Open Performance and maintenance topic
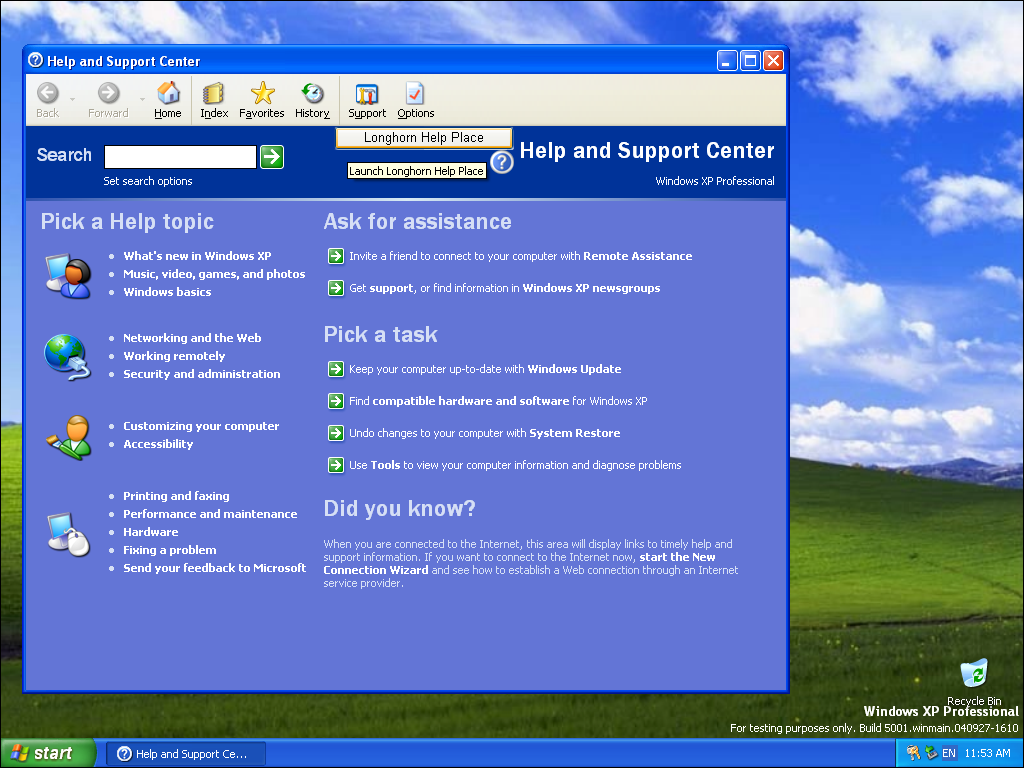 [x=210, y=514]
